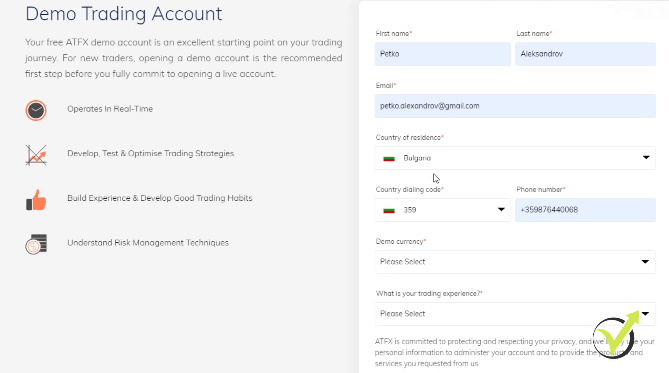Click the What is your trading experience label

(x=429, y=294)
